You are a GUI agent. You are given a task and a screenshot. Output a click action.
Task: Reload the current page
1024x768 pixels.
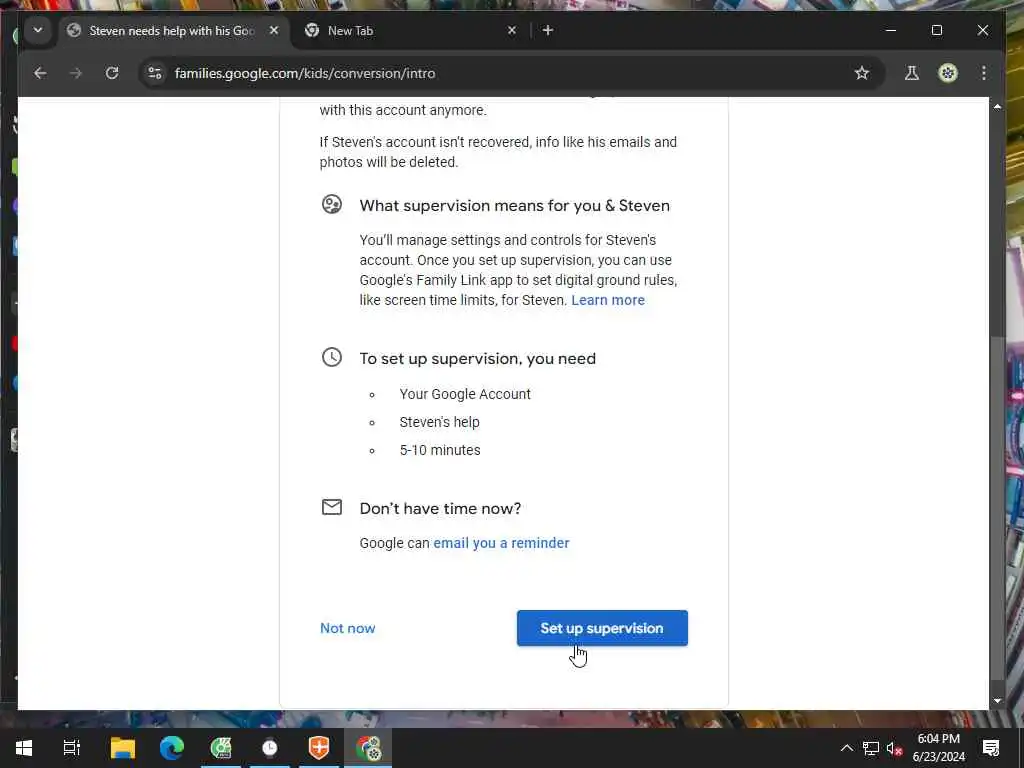point(112,73)
